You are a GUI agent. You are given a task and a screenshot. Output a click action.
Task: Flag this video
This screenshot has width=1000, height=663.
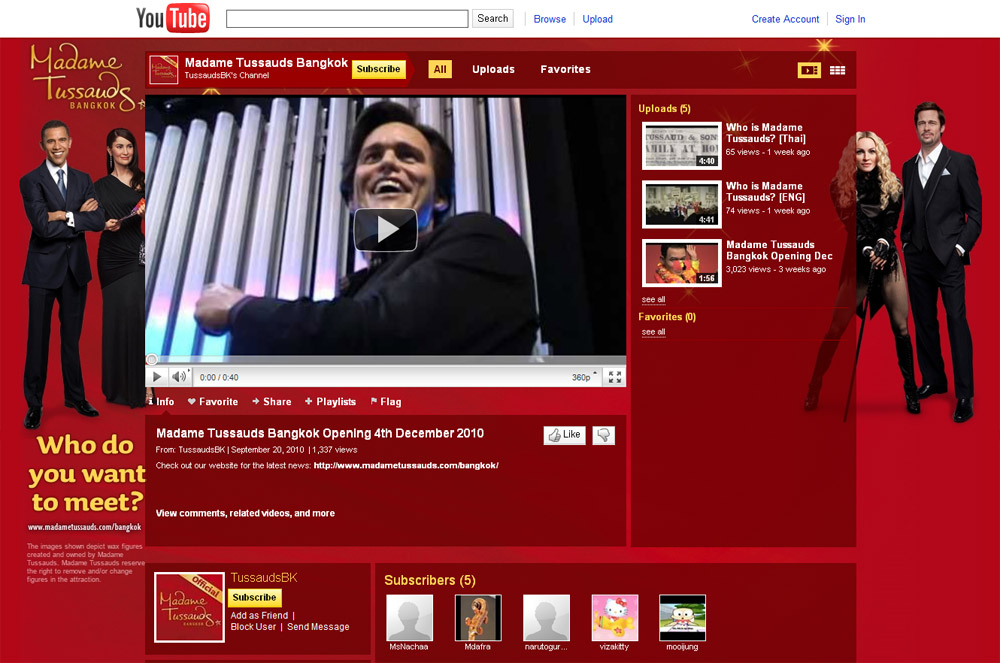tap(386, 402)
